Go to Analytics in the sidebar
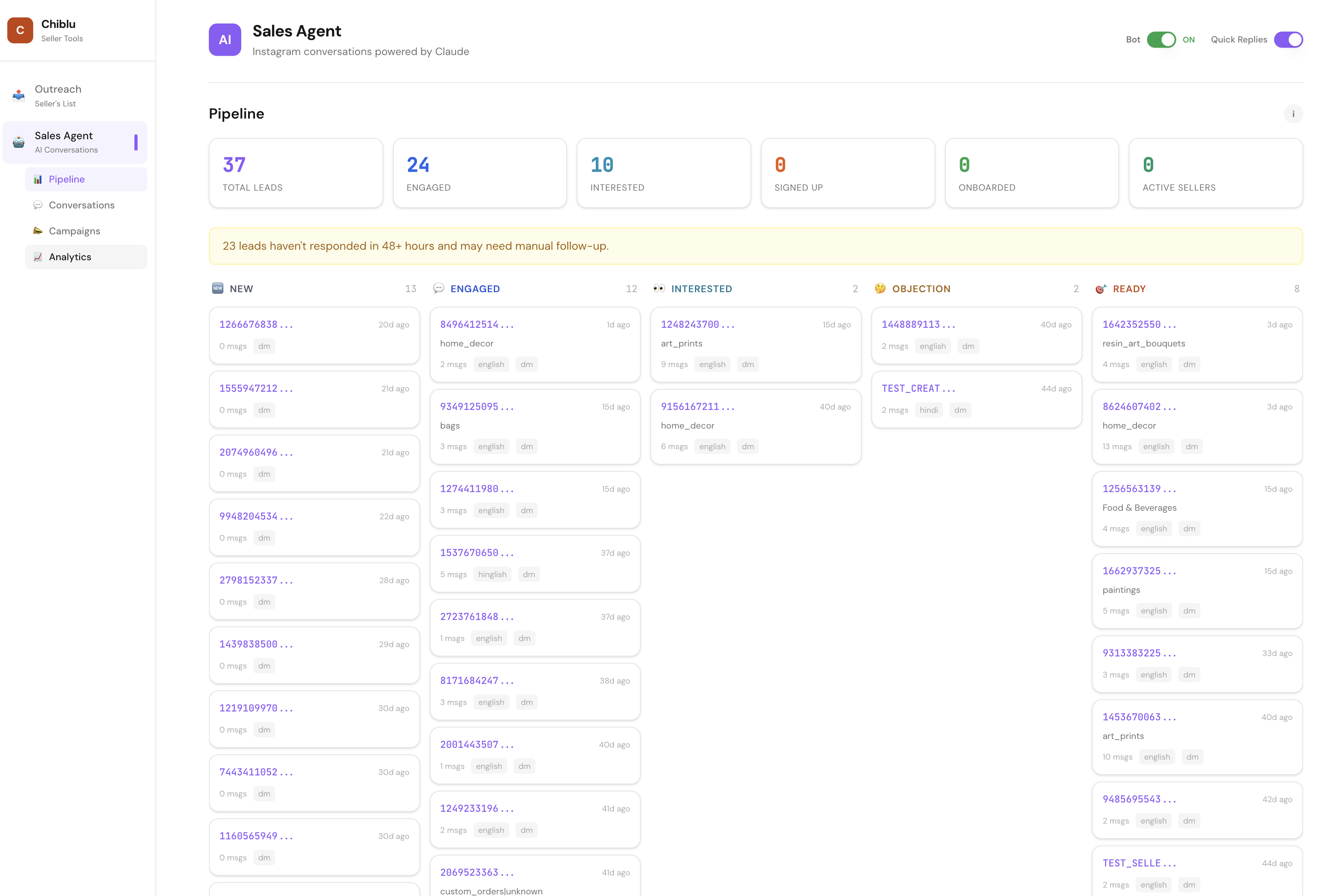Screen dimensions: 1317x896 coord(86,257)
